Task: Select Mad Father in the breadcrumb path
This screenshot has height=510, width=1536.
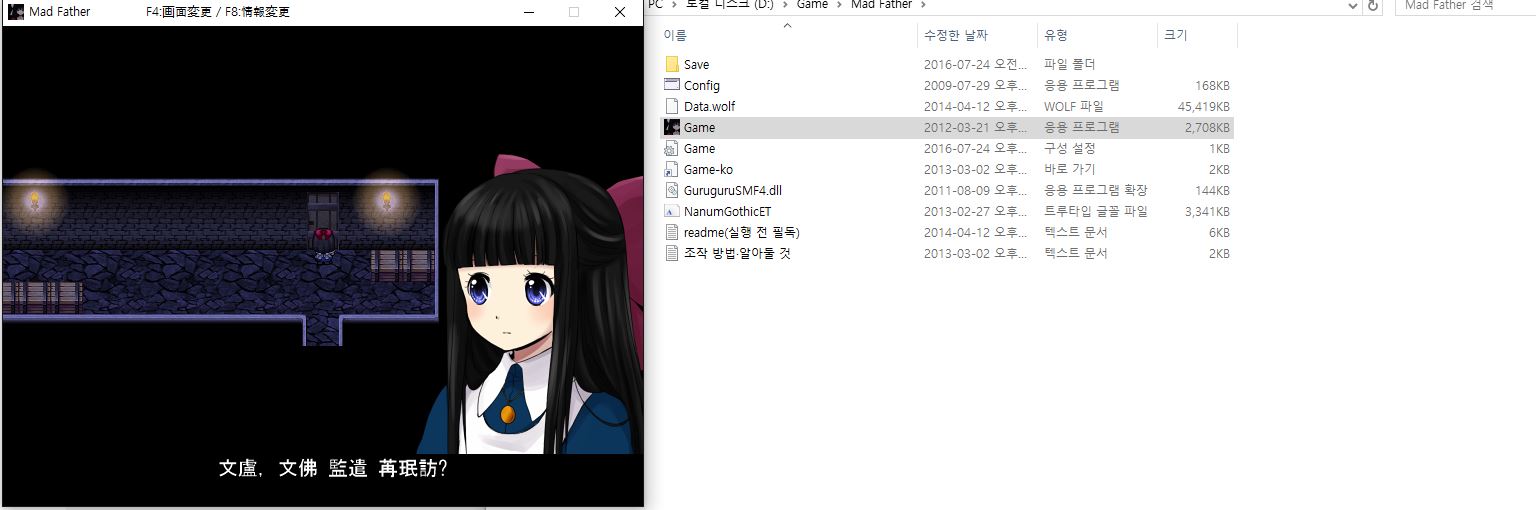Action: click(881, 5)
